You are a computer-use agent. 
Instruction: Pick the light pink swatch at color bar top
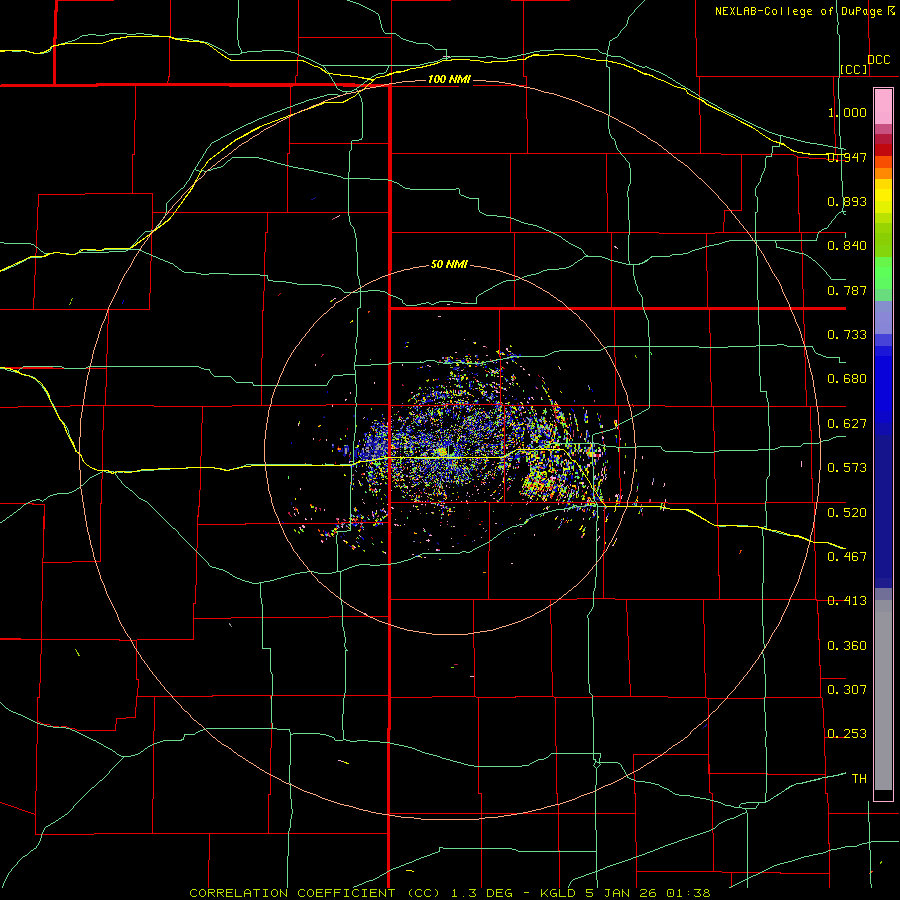pos(883,106)
